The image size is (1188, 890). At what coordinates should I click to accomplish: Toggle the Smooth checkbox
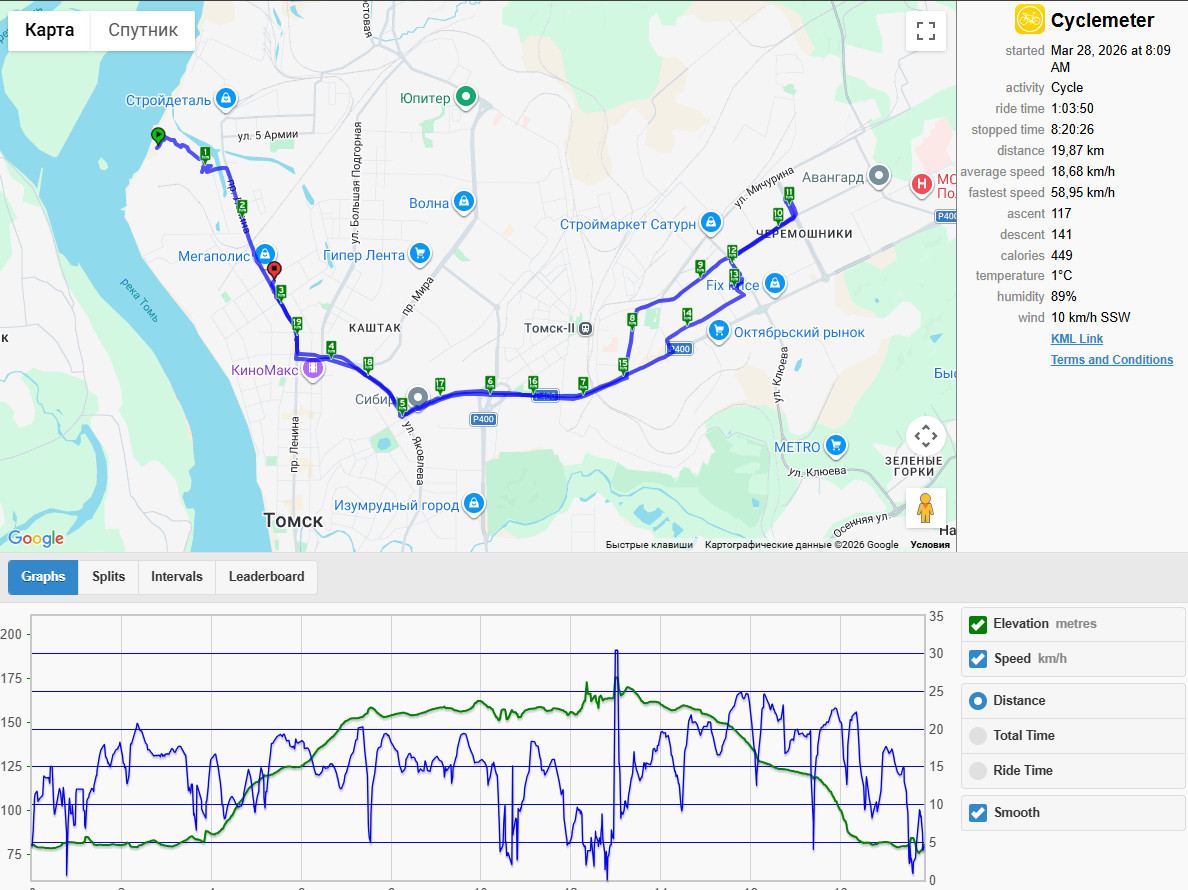pyautogui.click(x=977, y=813)
